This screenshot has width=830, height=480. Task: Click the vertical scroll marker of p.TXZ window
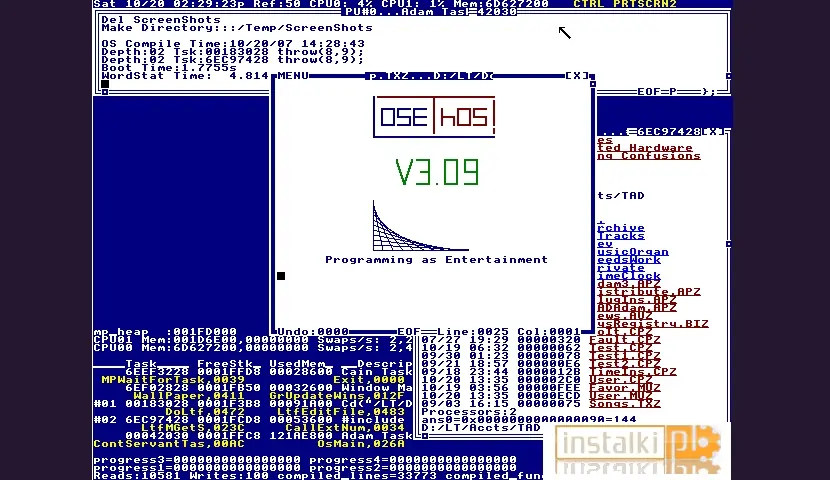point(593,84)
